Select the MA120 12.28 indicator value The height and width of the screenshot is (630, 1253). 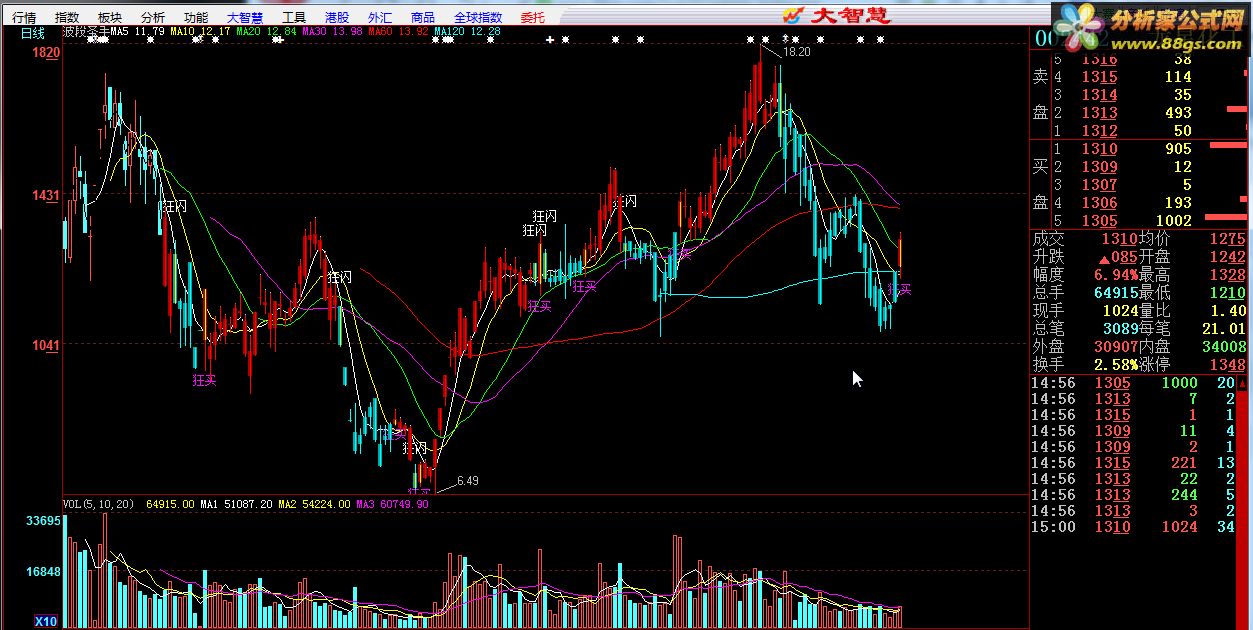pos(467,32)
